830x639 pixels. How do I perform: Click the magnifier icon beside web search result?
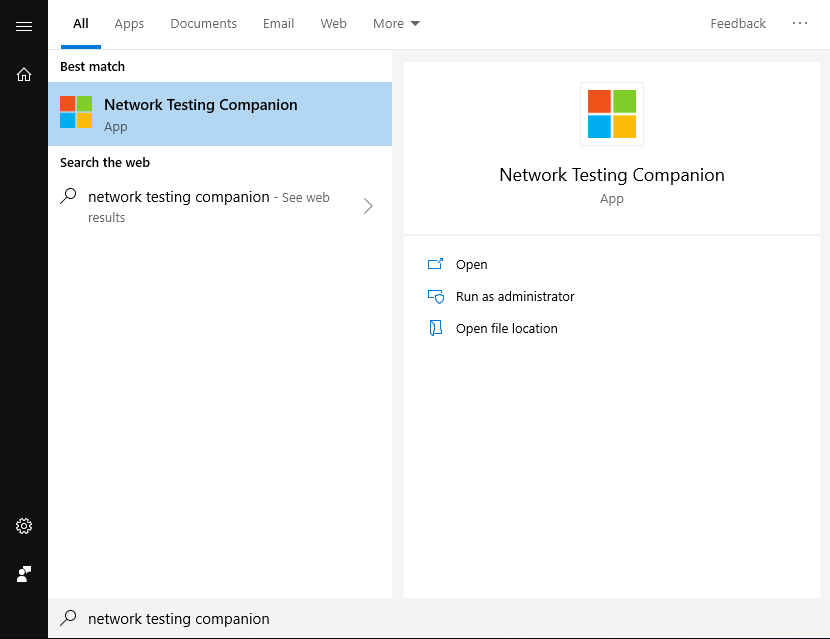[x=68, y=196]
